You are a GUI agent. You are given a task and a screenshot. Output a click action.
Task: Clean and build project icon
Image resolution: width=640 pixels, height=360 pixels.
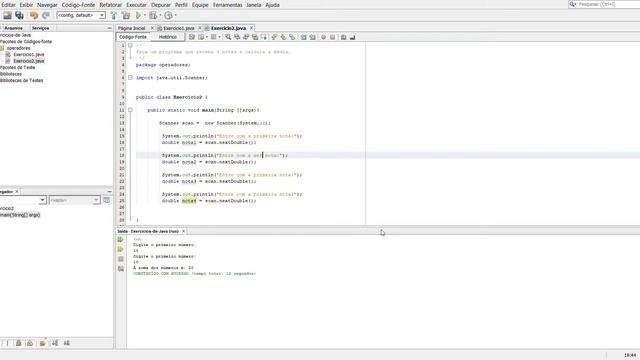126,16
